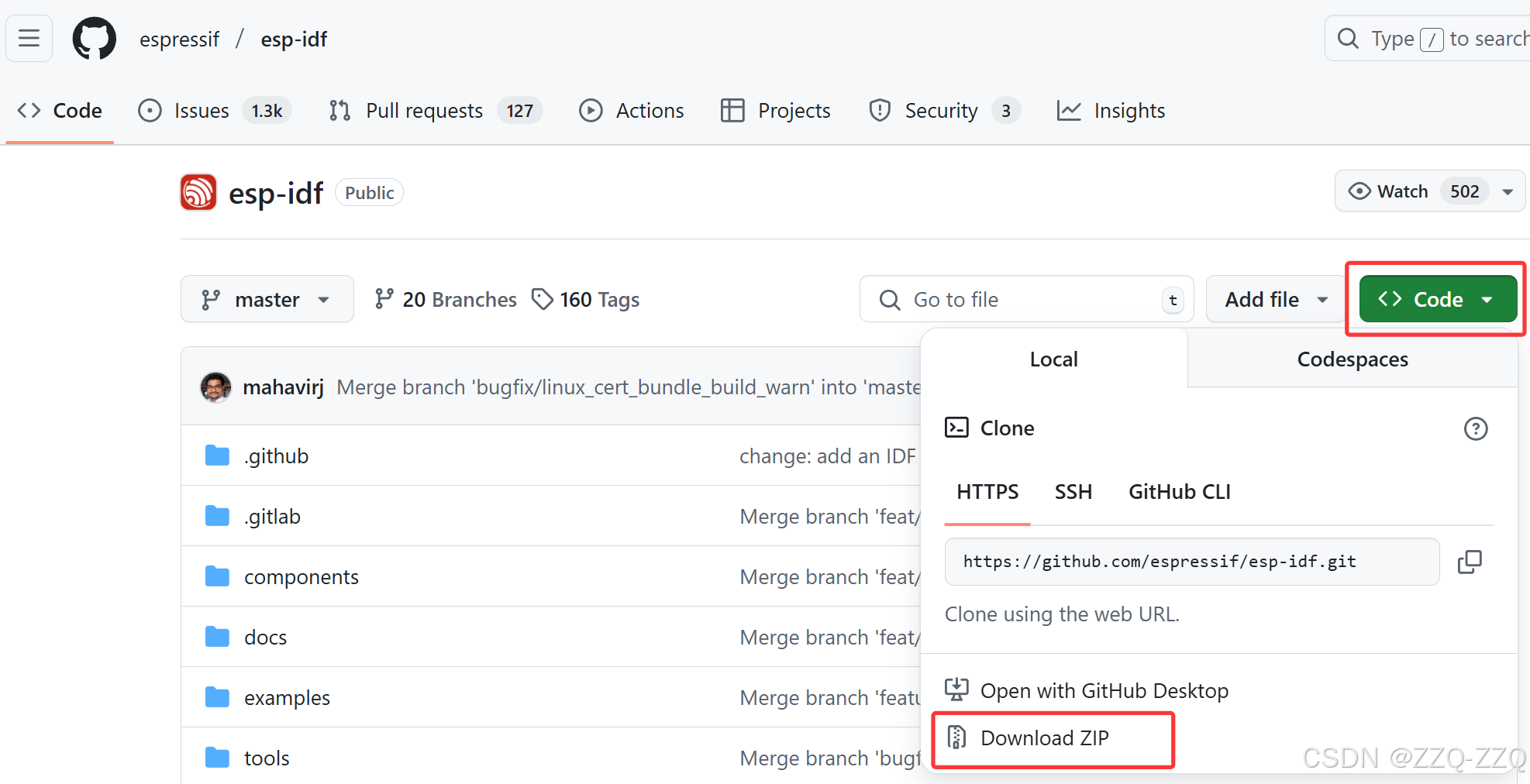The height and width of the screenshot is (784, 1530).
Task: Click the mahavirj author name
Action: click(283, 387)
